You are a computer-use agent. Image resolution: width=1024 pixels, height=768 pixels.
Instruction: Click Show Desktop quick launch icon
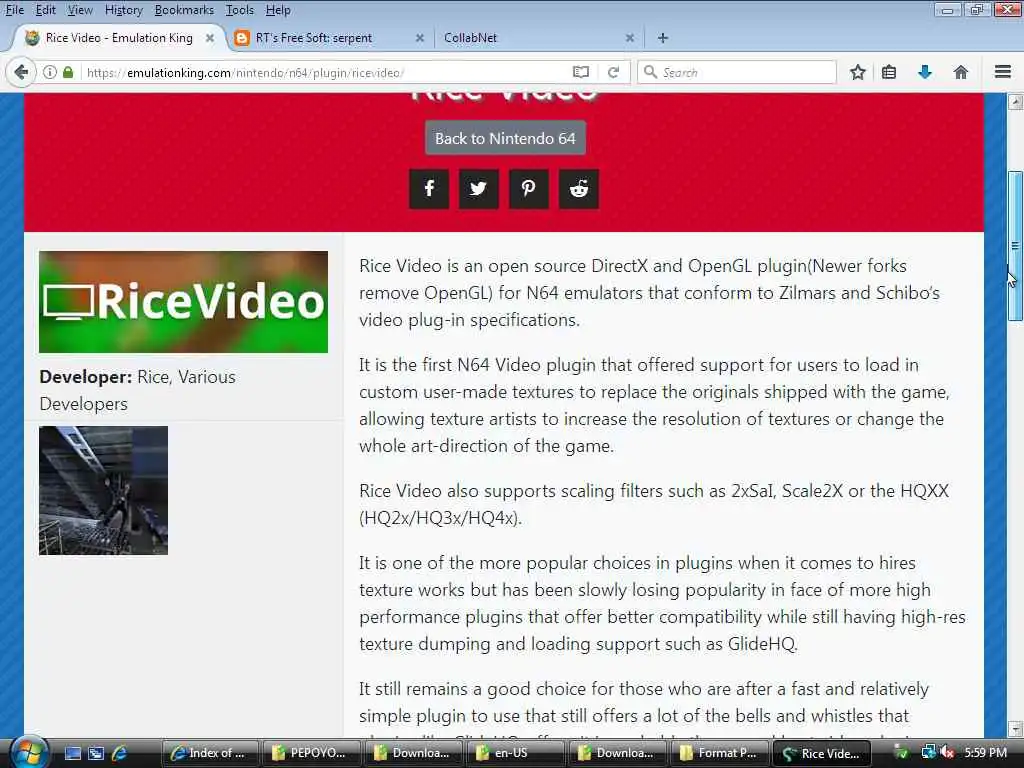click(x=72, y=754)
